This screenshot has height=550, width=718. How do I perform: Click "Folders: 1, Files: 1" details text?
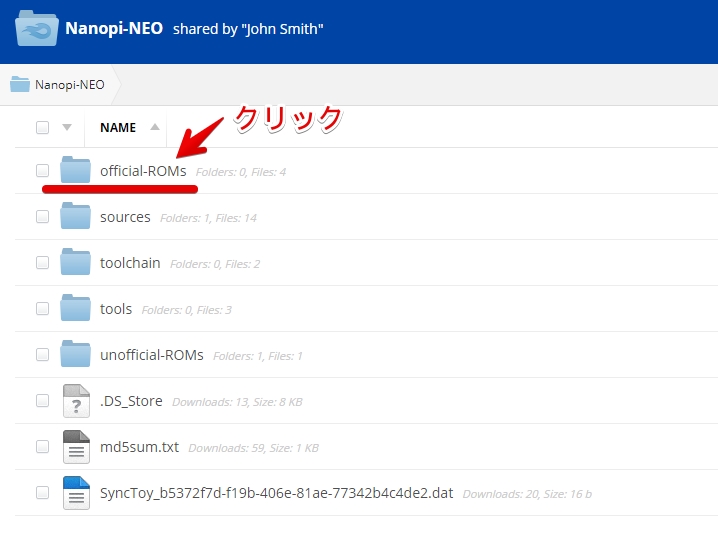click(258, 356)
